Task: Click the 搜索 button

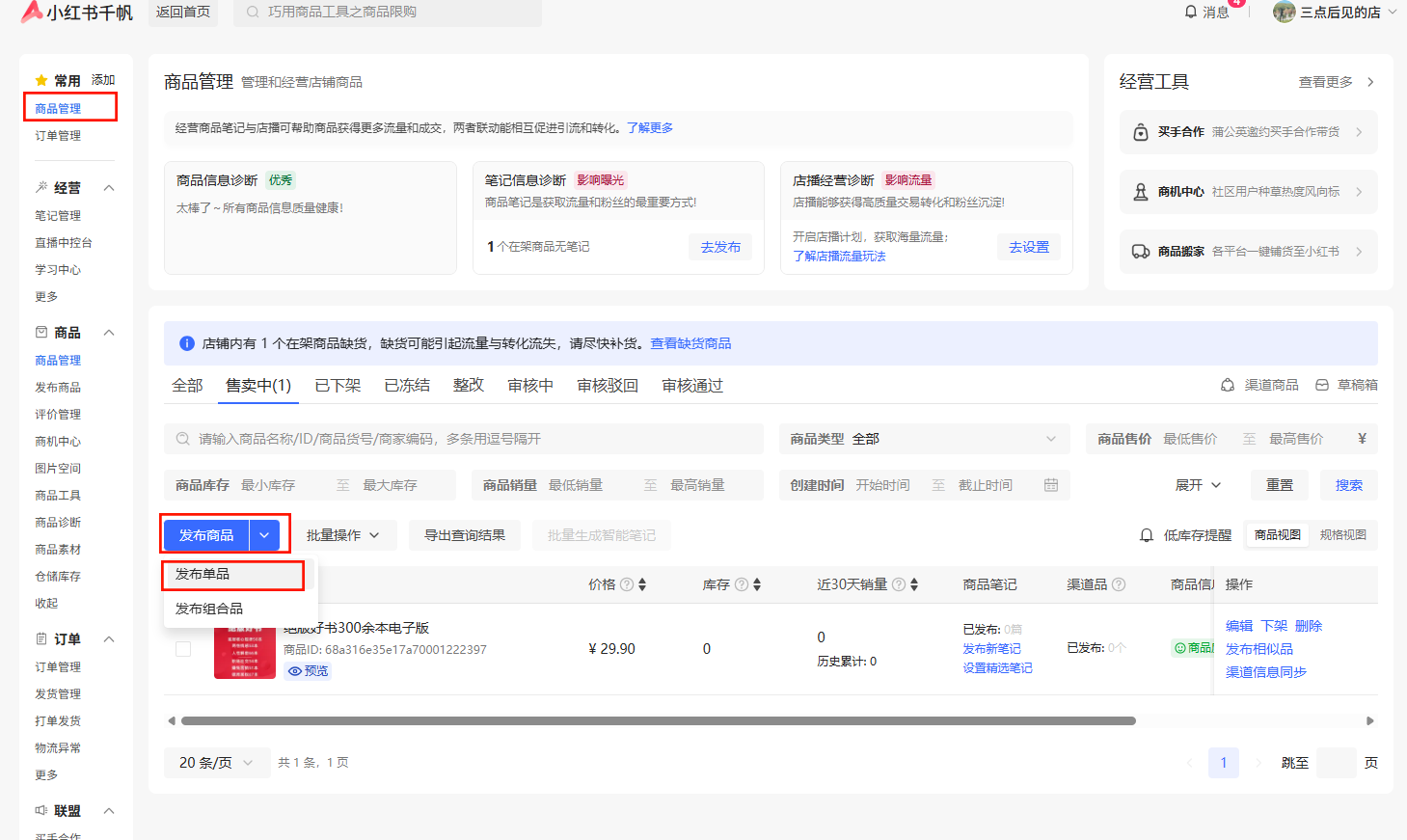Action: click(x=1348, y=485)
